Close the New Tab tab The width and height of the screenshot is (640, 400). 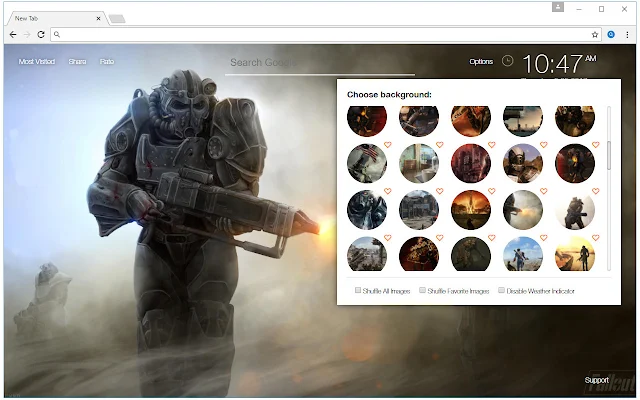[98, 18]
